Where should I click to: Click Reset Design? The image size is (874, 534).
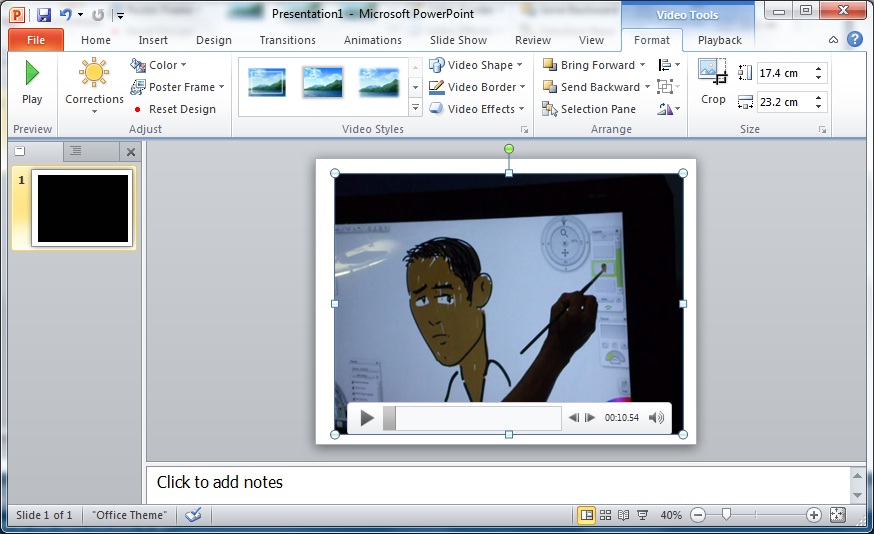pos(175,109)
